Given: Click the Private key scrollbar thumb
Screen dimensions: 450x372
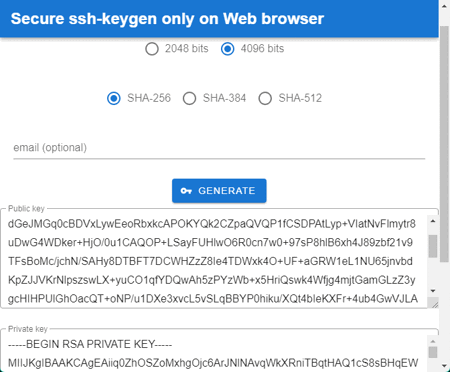Looking at the screenshot, I should 433,352.
